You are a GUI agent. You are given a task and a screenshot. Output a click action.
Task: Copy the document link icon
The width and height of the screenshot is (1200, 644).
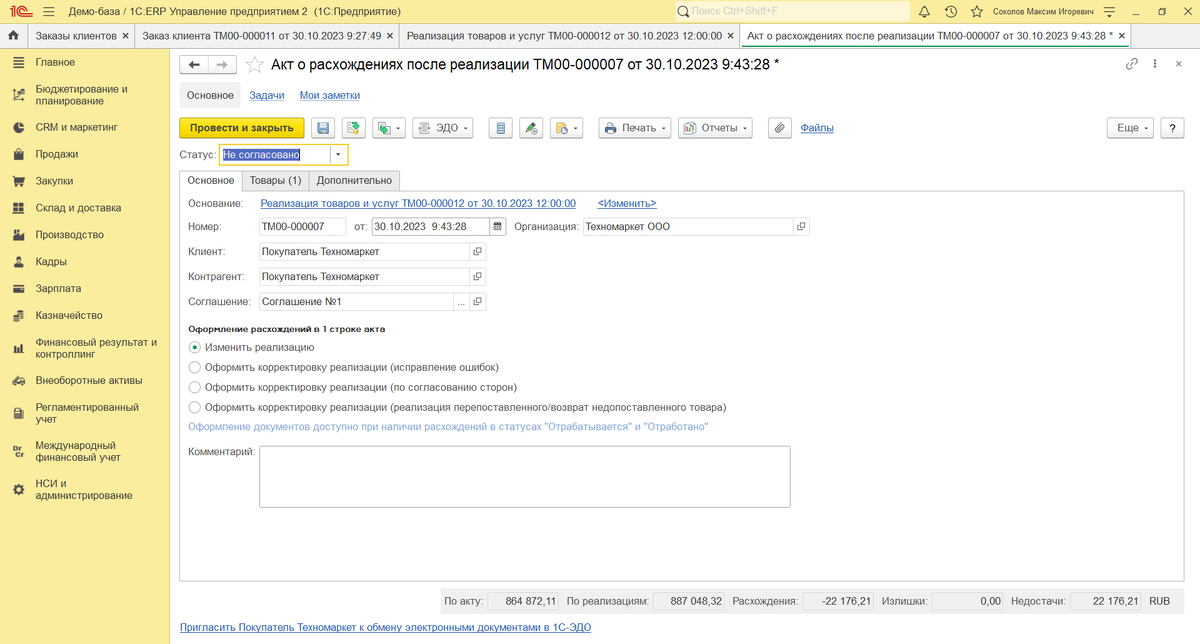coord(1132,64)
